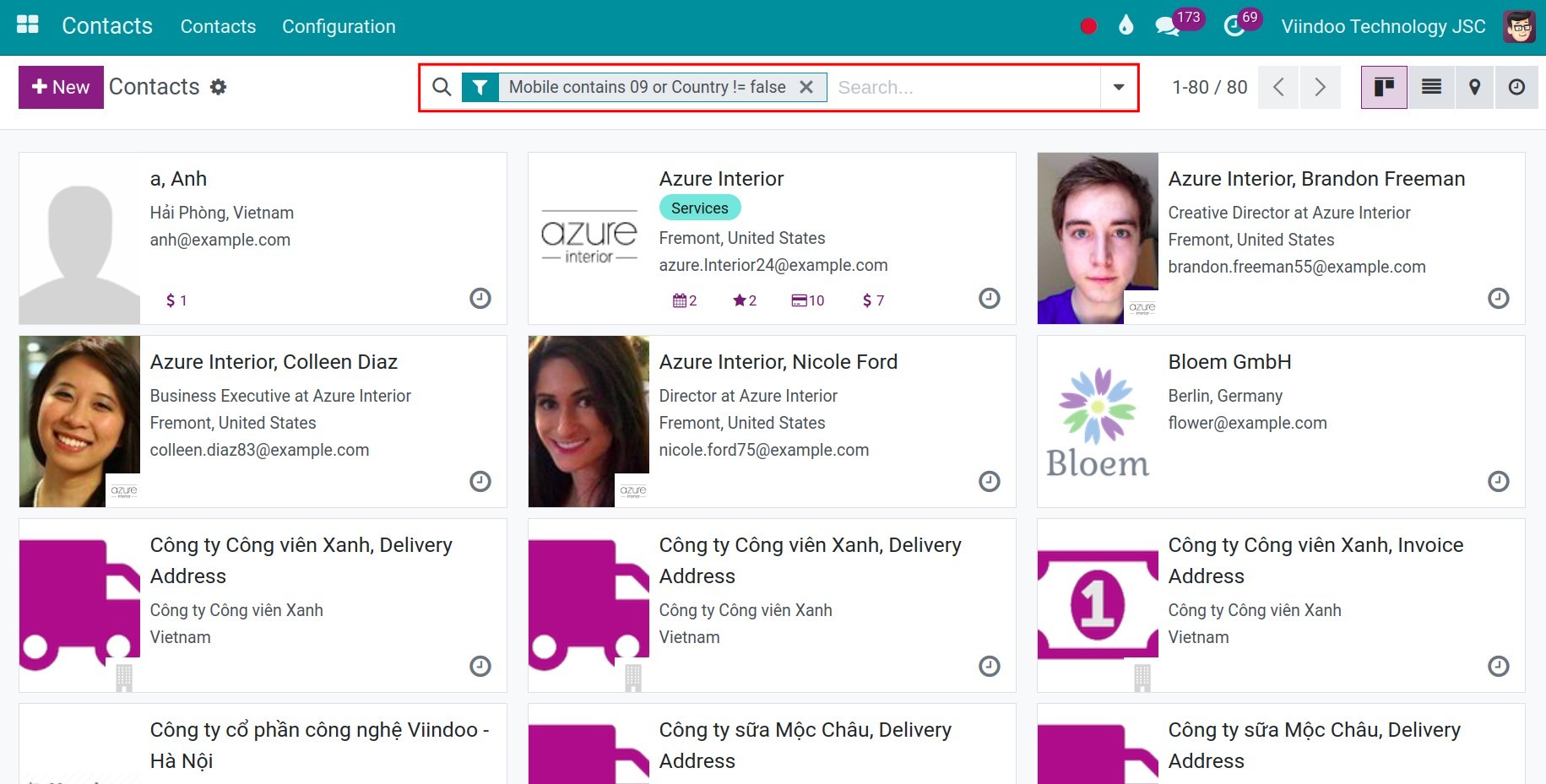The image size is (1546, 784).
Task: Open the main apps grid menu
Action: [x=28, y=24]
